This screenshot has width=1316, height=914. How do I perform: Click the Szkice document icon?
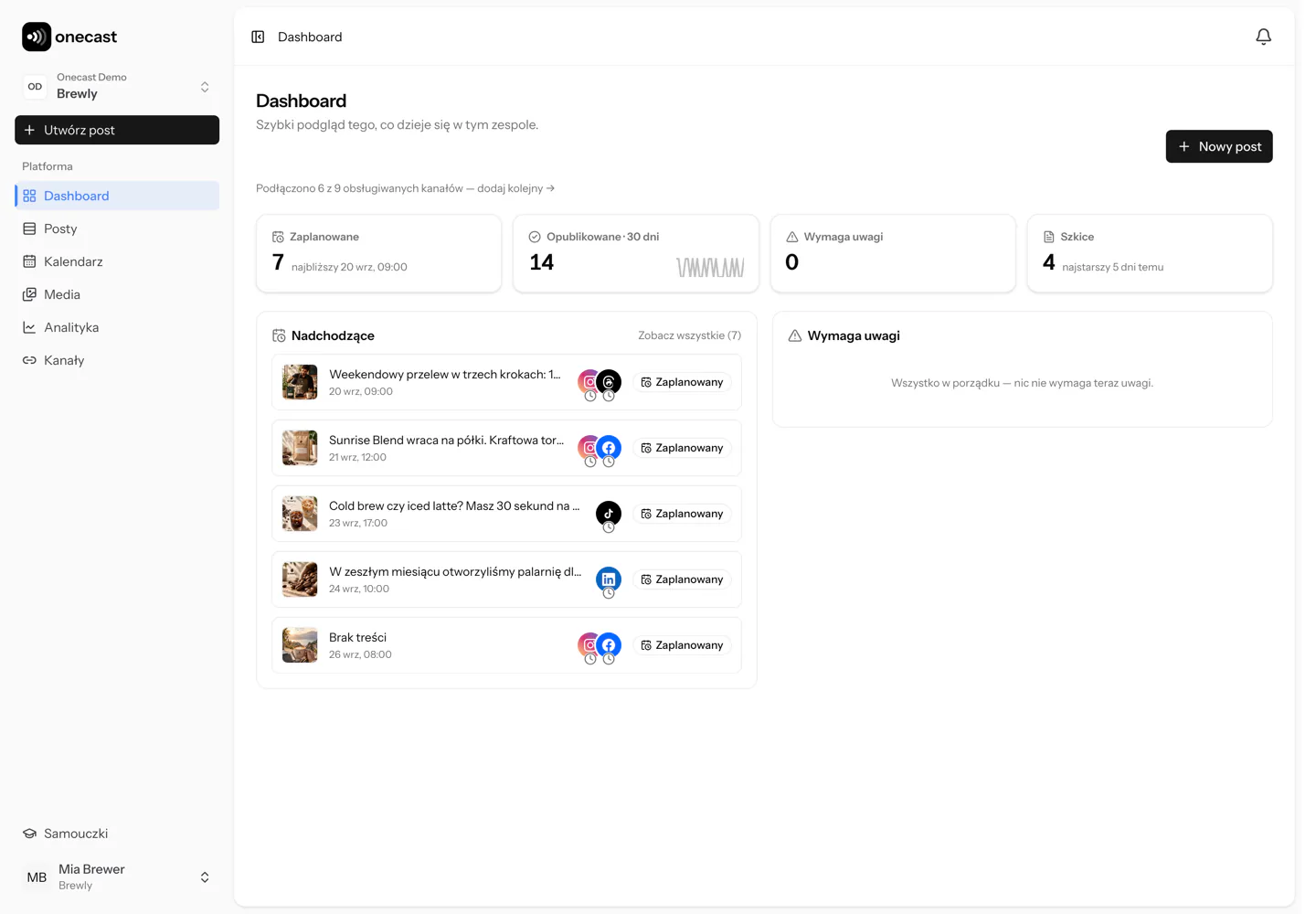pos(1049,237)
